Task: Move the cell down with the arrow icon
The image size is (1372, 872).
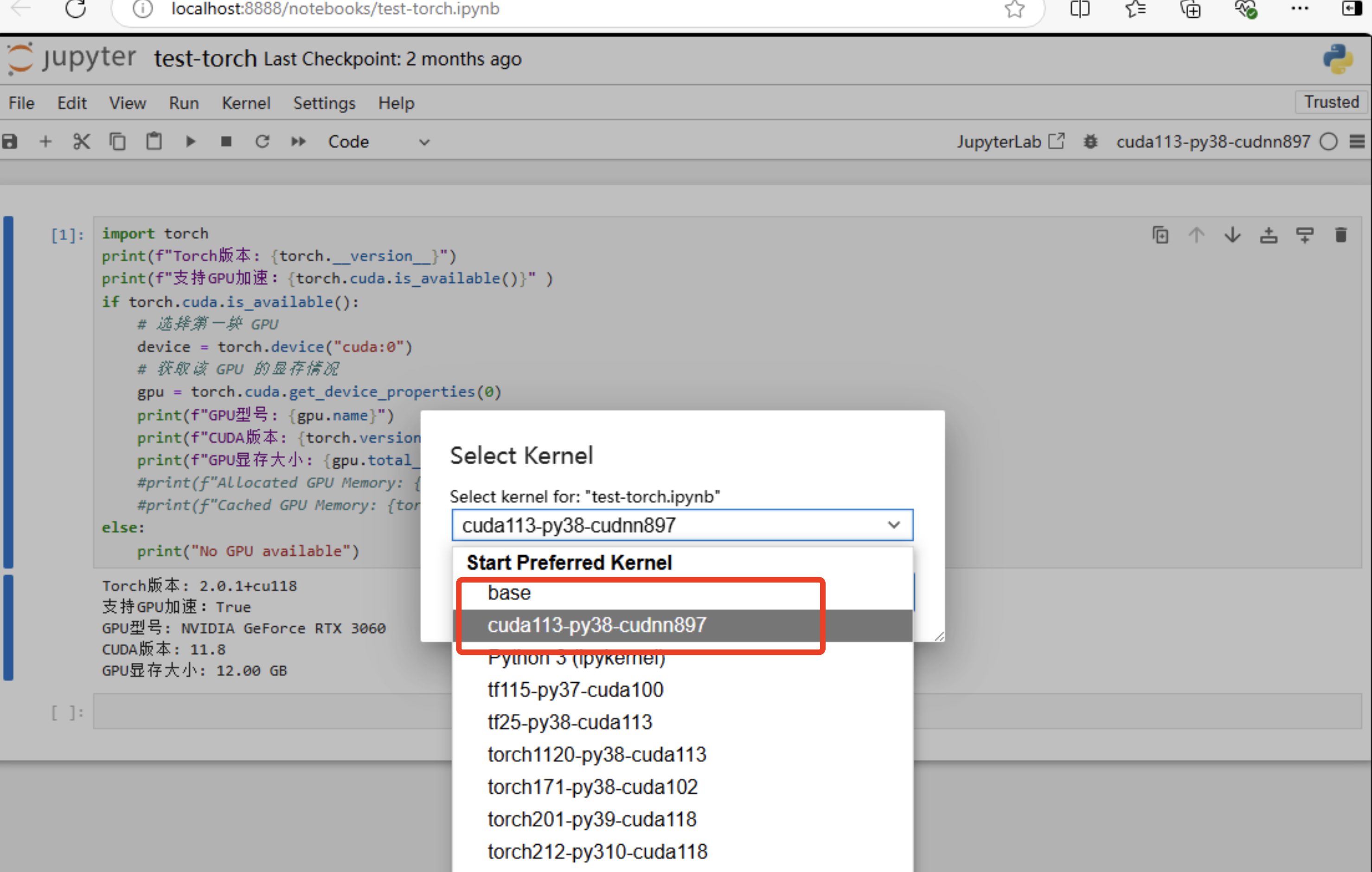Action: tap(1232, 235)
